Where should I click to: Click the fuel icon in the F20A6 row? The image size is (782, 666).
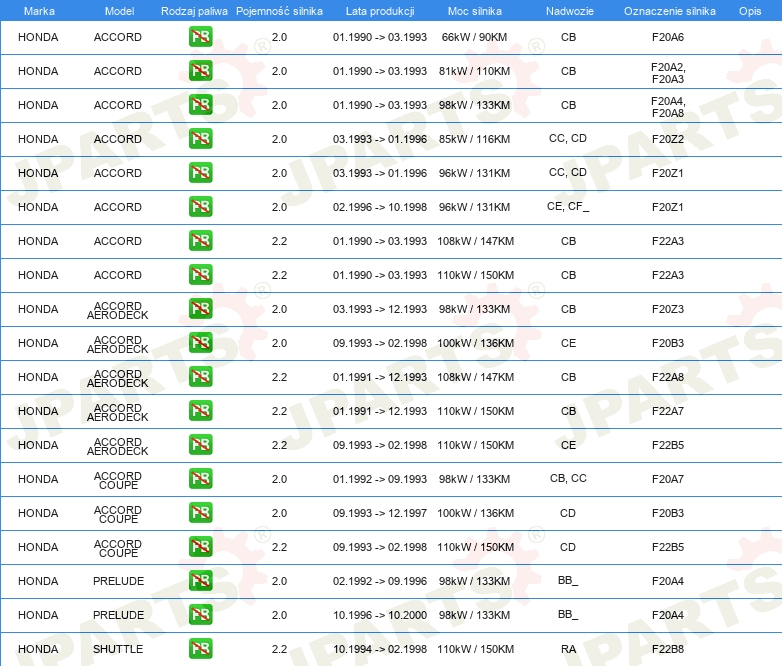(x=200, y=37)
